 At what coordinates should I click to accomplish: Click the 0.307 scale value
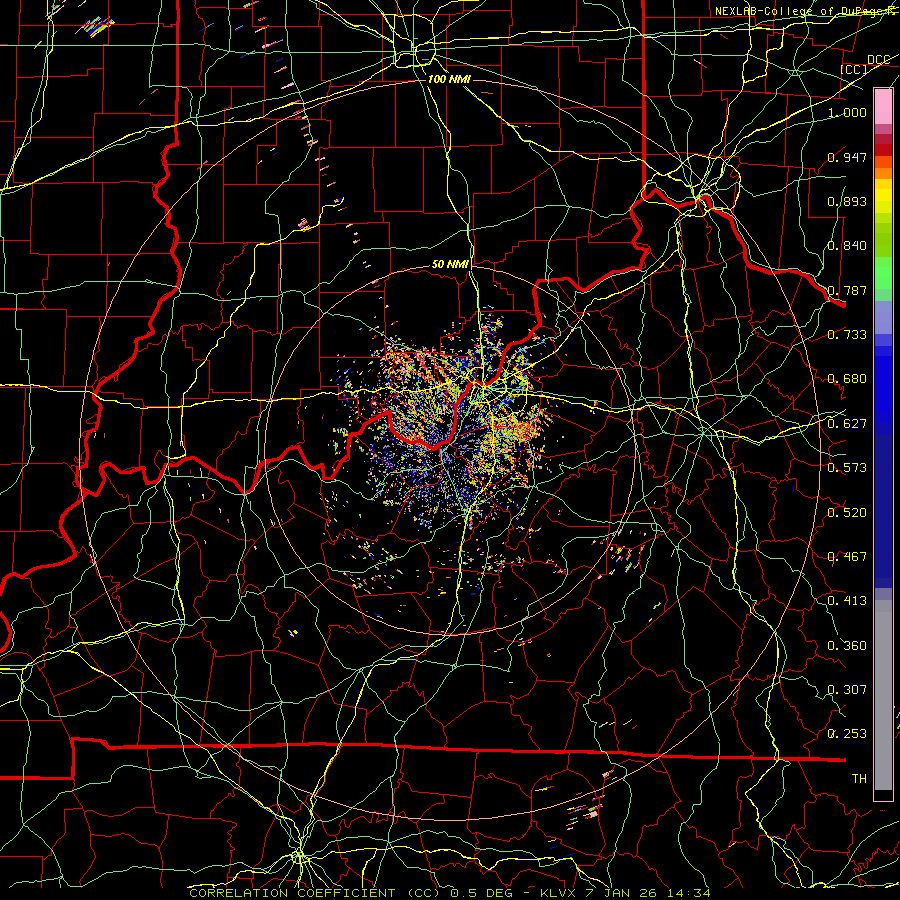tap(847, 690)
